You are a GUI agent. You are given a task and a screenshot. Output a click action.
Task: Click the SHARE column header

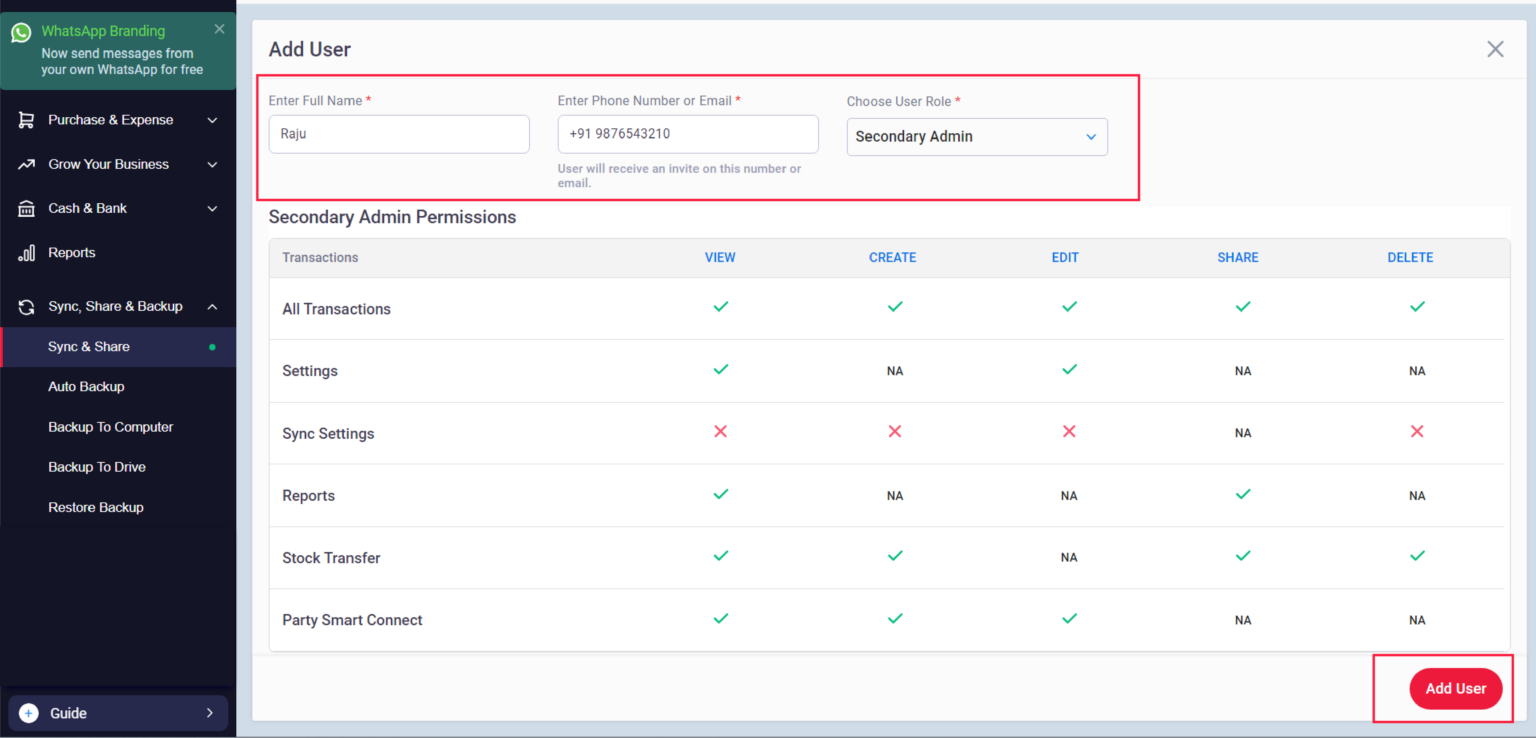(1238, 258)
